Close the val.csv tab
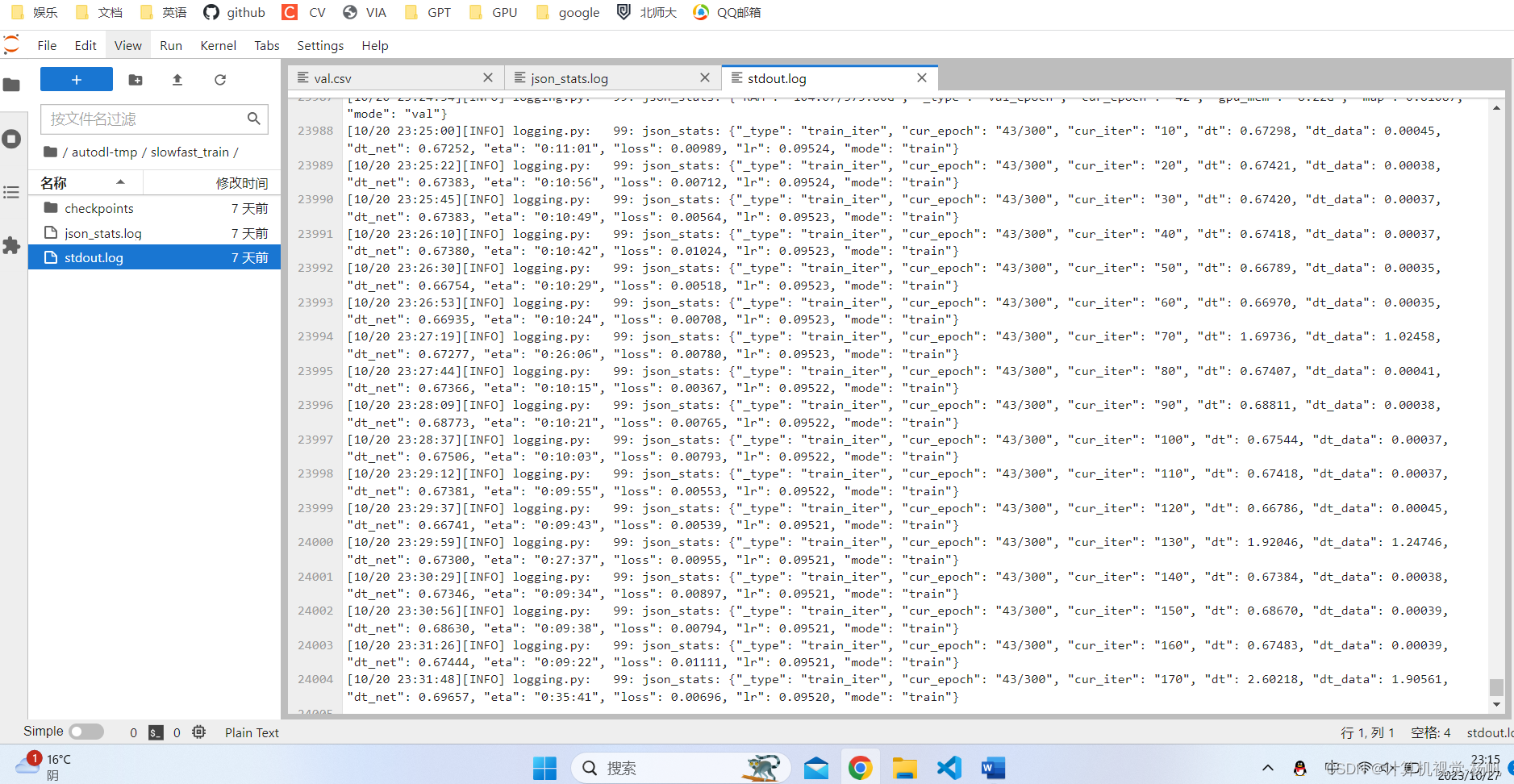This screenshot has height=784, width=1514. coord(487,77)
